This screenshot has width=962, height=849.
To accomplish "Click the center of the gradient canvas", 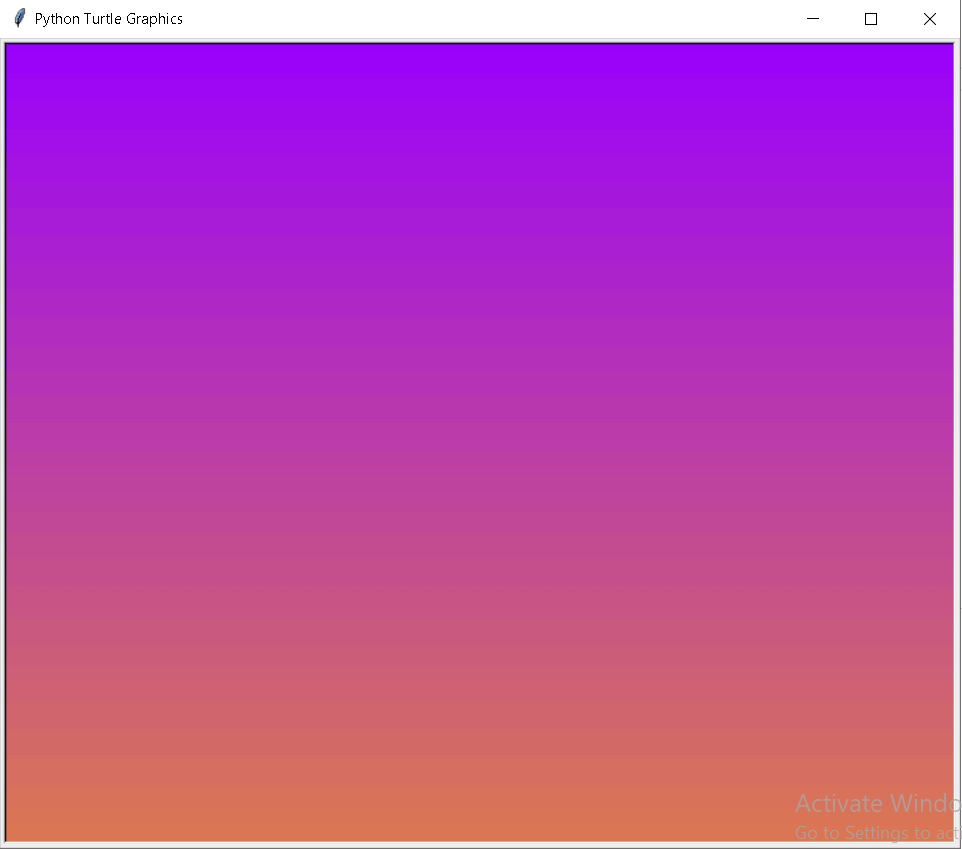I will click(x=480, y=440).
